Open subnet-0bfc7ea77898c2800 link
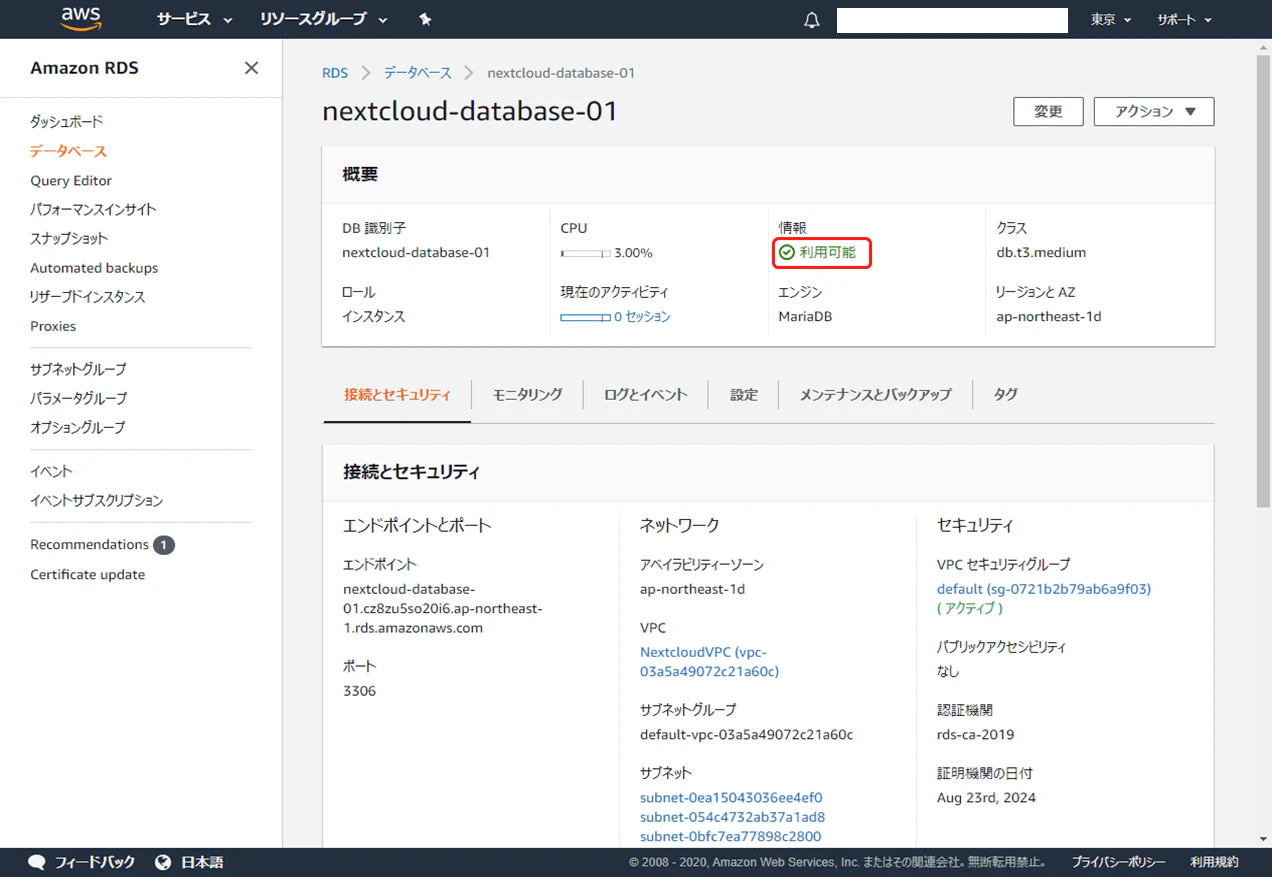1272x877 pixels. click(x=730, y=836)
